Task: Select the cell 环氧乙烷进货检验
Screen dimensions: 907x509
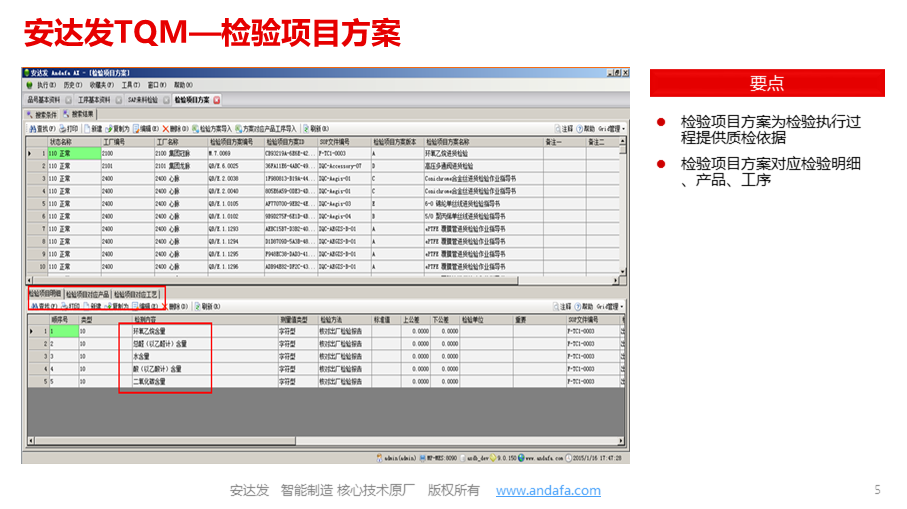Action: click(483, 154)
